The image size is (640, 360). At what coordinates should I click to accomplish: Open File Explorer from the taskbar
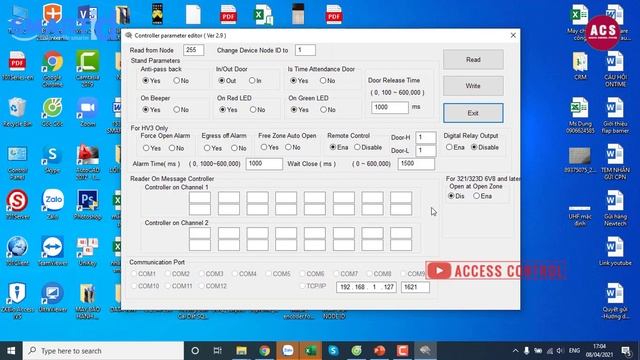[x=241, y=351]
